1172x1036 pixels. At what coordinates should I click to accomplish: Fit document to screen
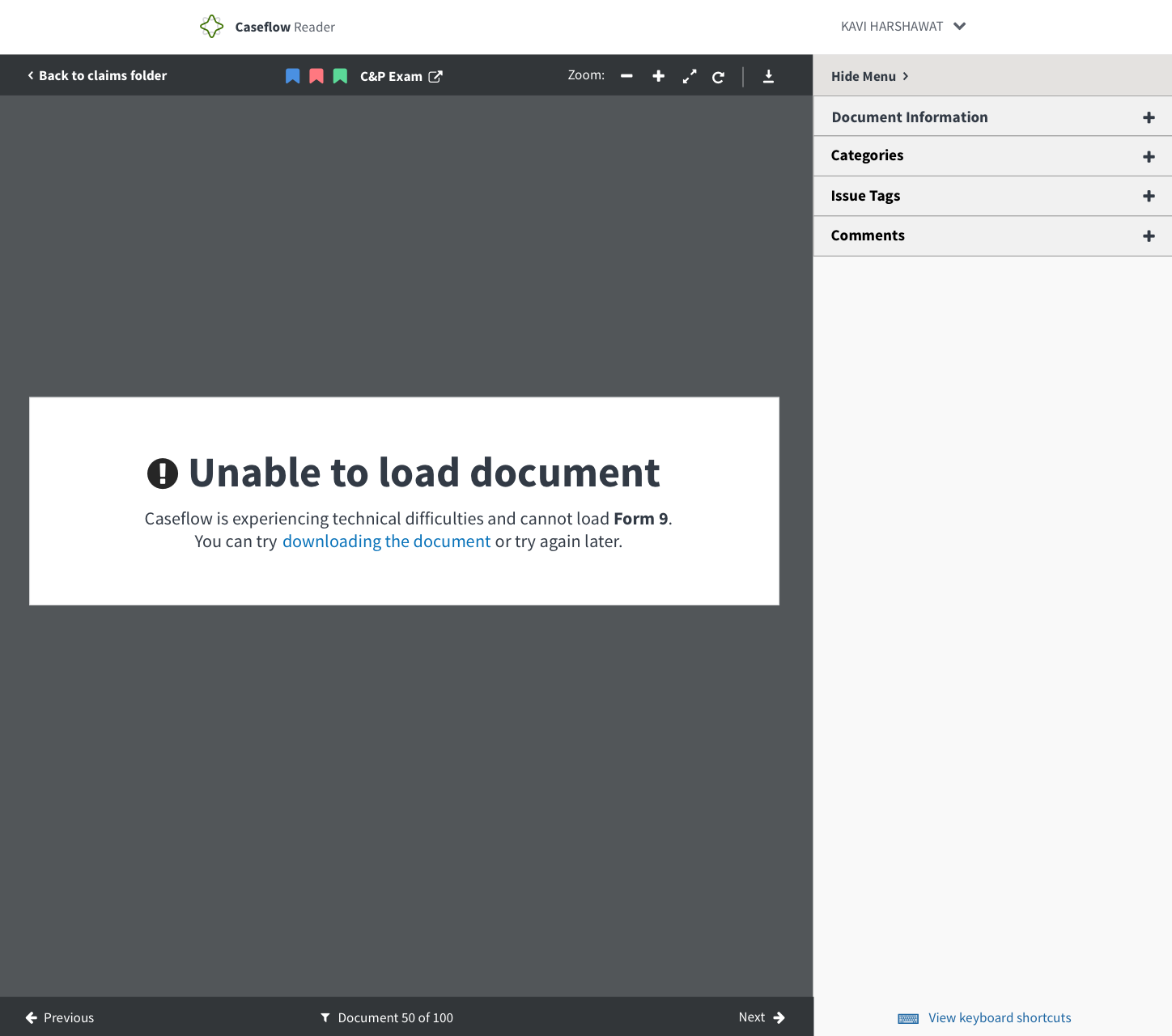pos(690,76)
